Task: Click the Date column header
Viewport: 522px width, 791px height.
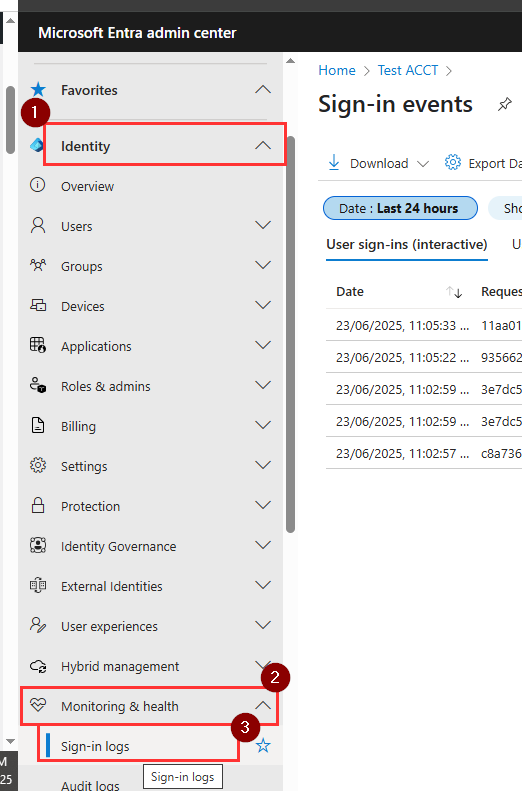Action: click(350, 292)
